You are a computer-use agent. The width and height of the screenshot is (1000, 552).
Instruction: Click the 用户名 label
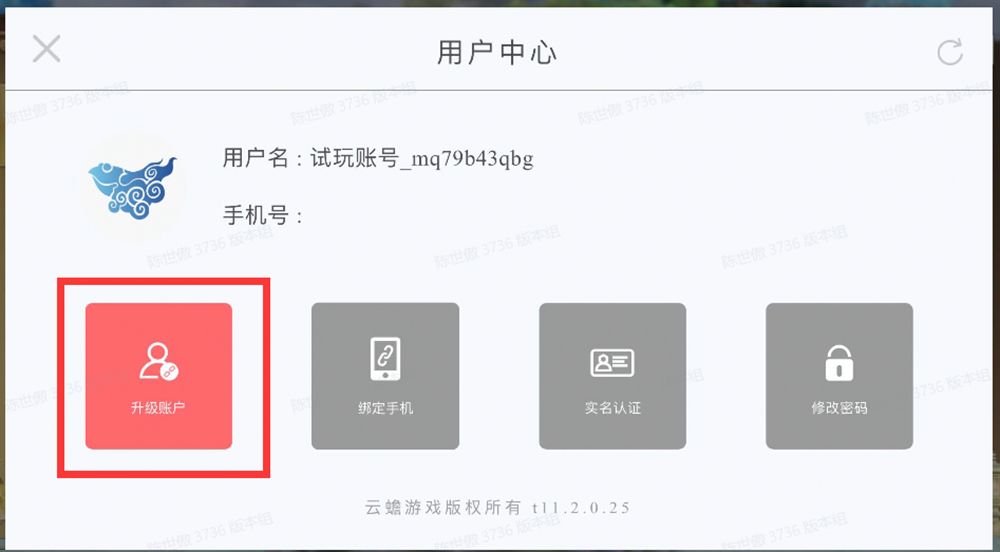coord(256,157)
